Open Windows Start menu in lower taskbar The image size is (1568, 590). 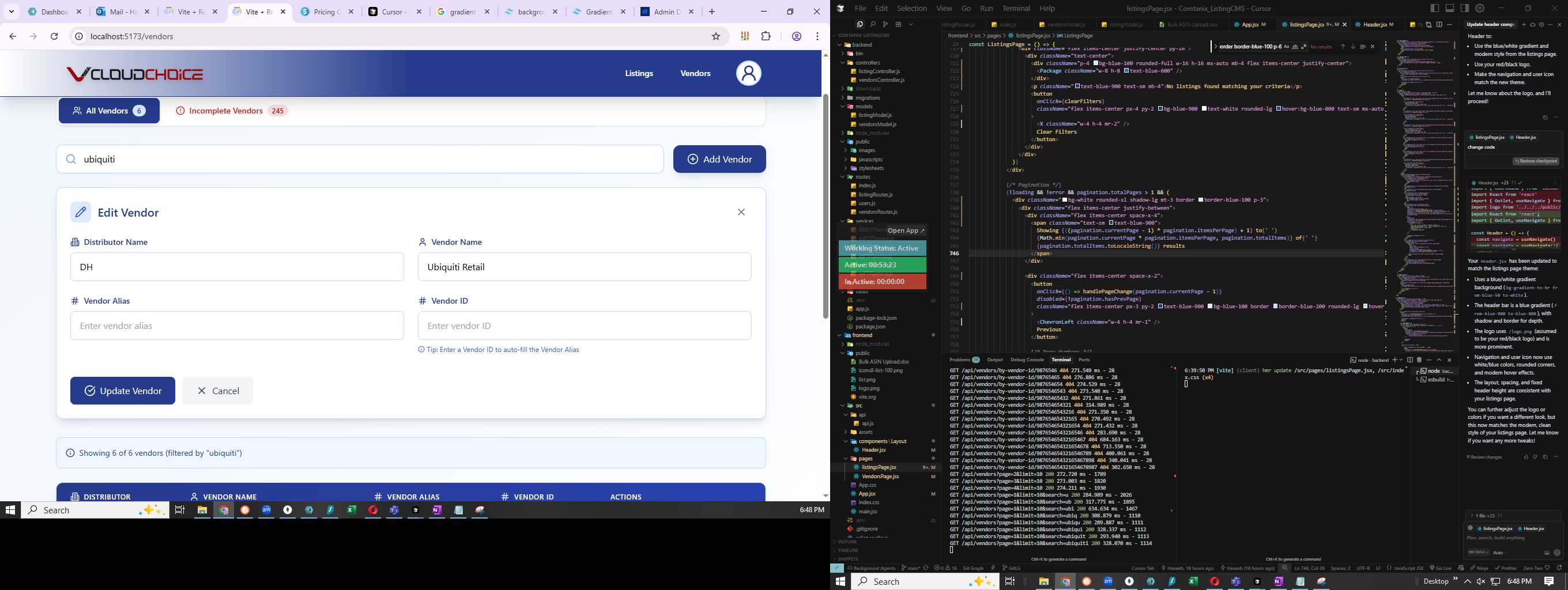coord(840,581)
